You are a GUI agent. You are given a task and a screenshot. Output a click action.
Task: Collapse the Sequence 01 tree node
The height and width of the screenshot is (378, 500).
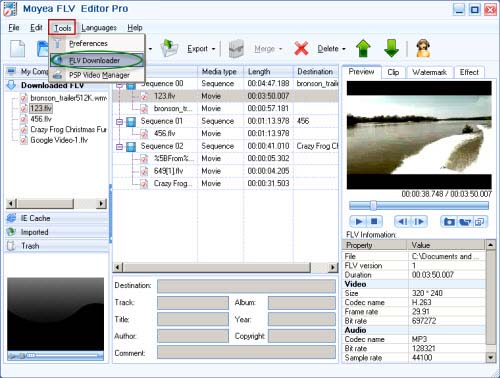click(119, 122)
